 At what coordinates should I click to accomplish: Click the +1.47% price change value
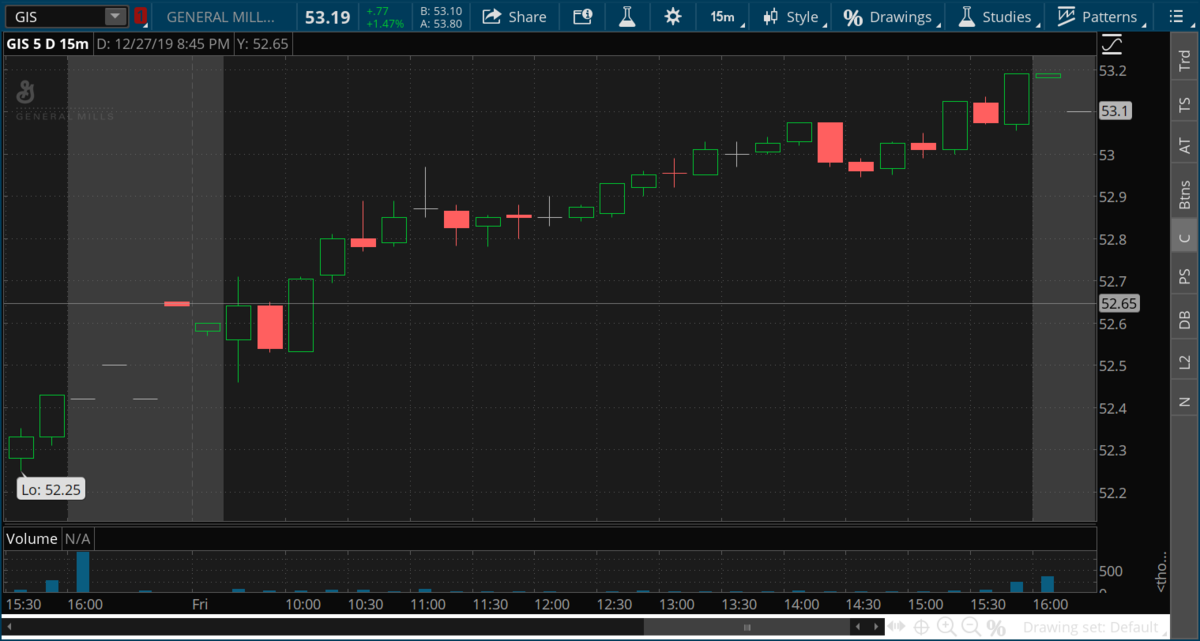pyautogui.click(x=385, y=22)
